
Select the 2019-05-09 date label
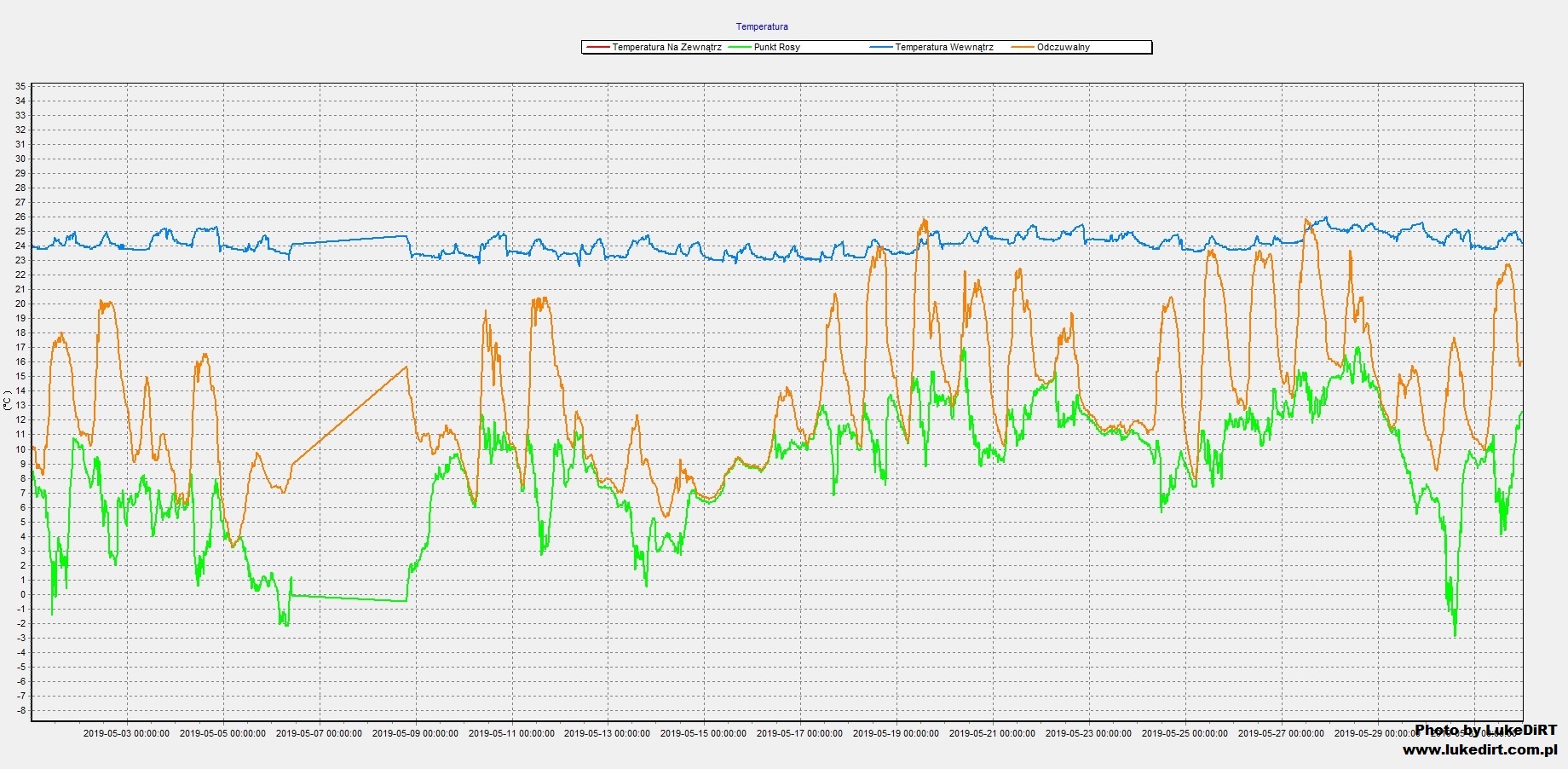pos(415,733)
